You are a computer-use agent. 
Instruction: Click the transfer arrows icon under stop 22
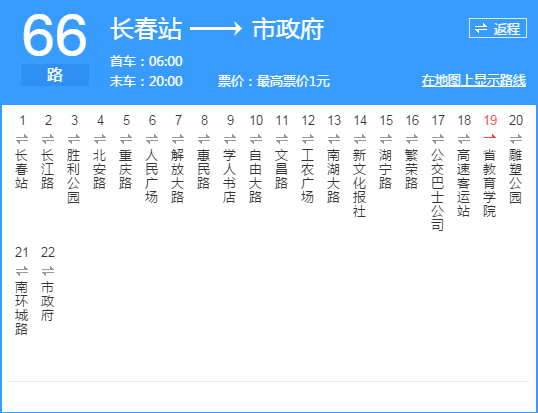point(48,271)
